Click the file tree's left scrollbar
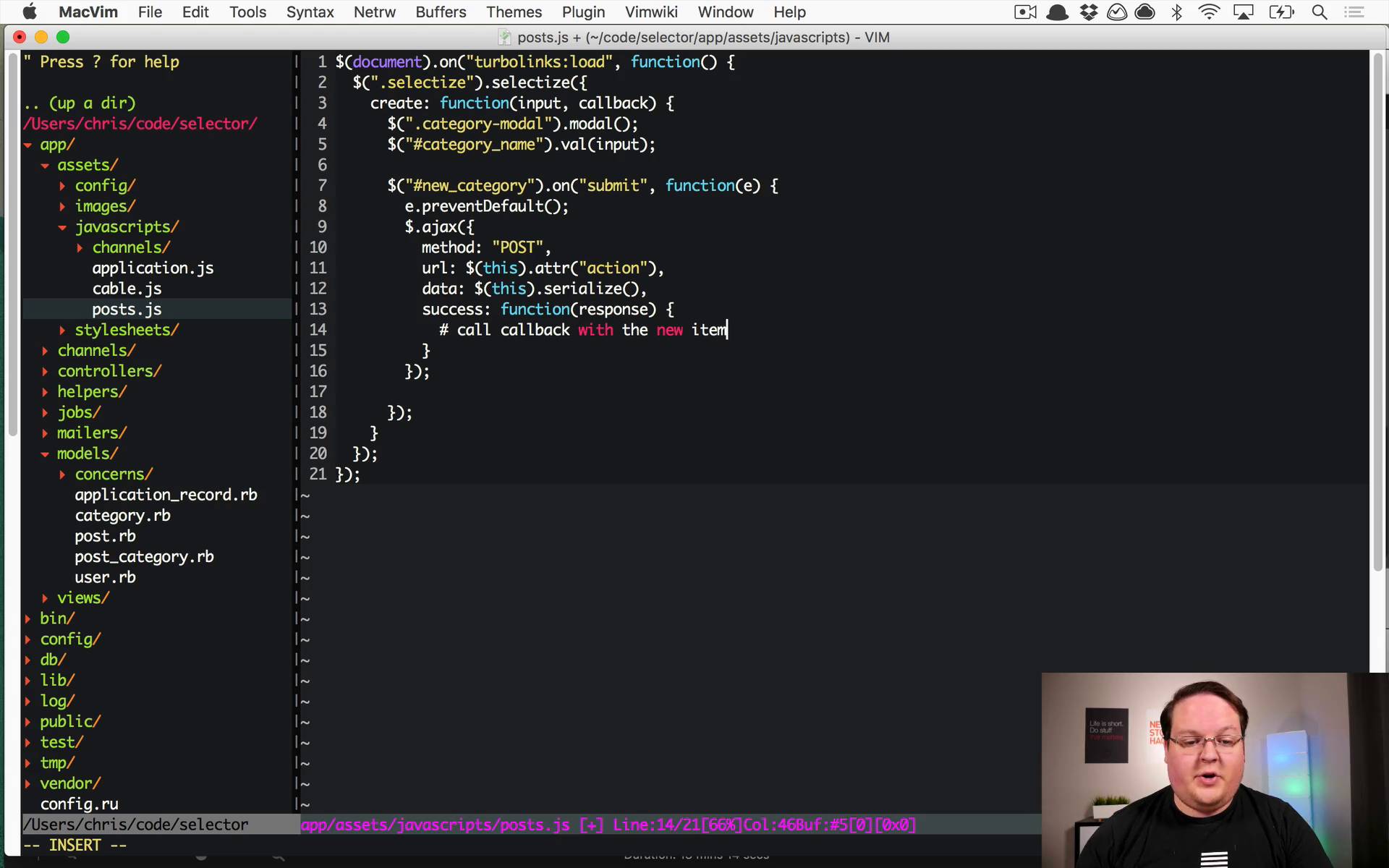The height and width of the screenshot is (868, 1389). tap(12, 244)
